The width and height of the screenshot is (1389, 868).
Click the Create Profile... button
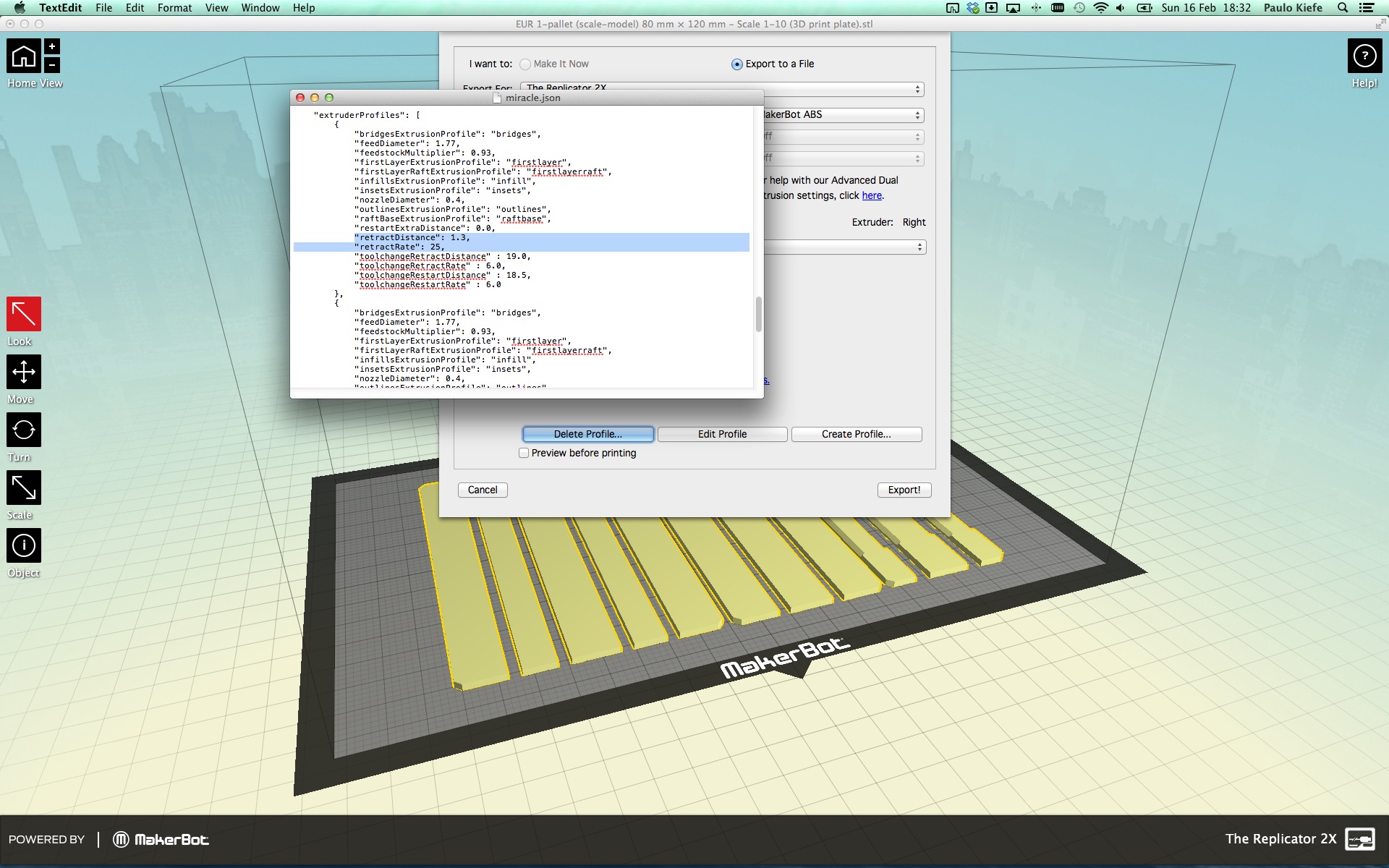[x=857, y=434]
